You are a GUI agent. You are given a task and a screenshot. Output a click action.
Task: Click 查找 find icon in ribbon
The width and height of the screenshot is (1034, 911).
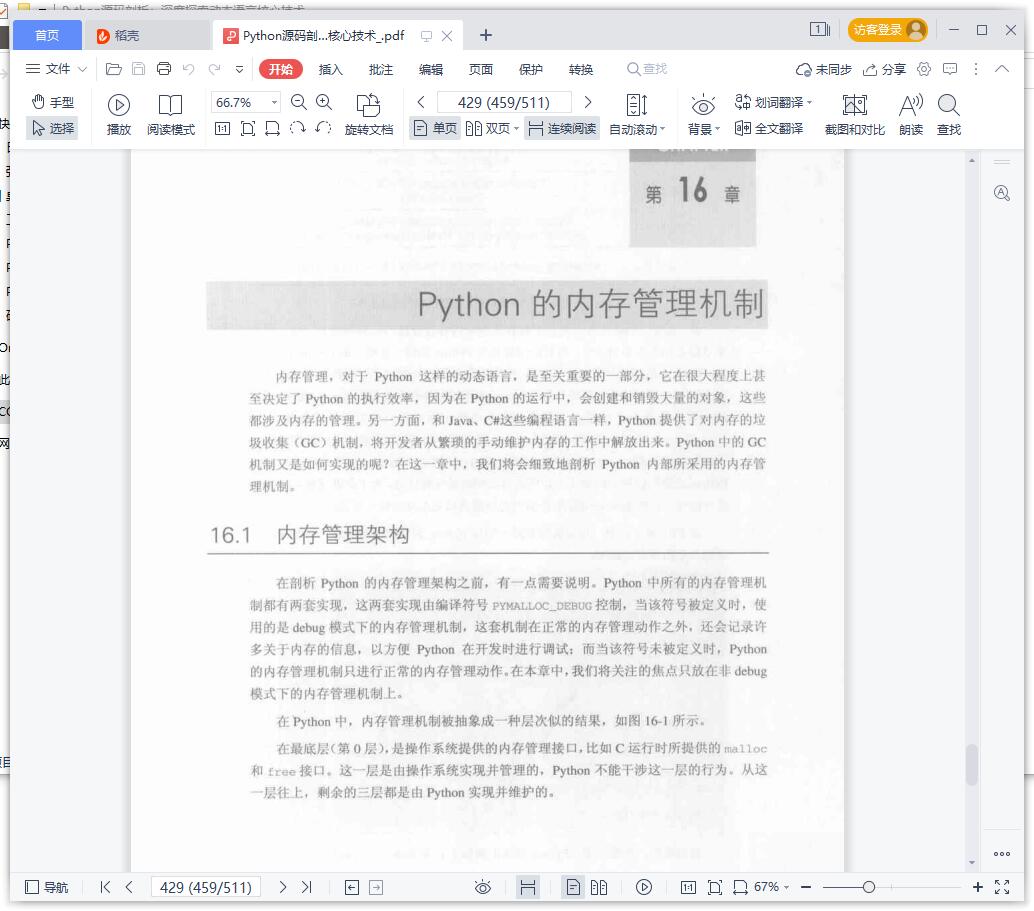pos(948,115)
